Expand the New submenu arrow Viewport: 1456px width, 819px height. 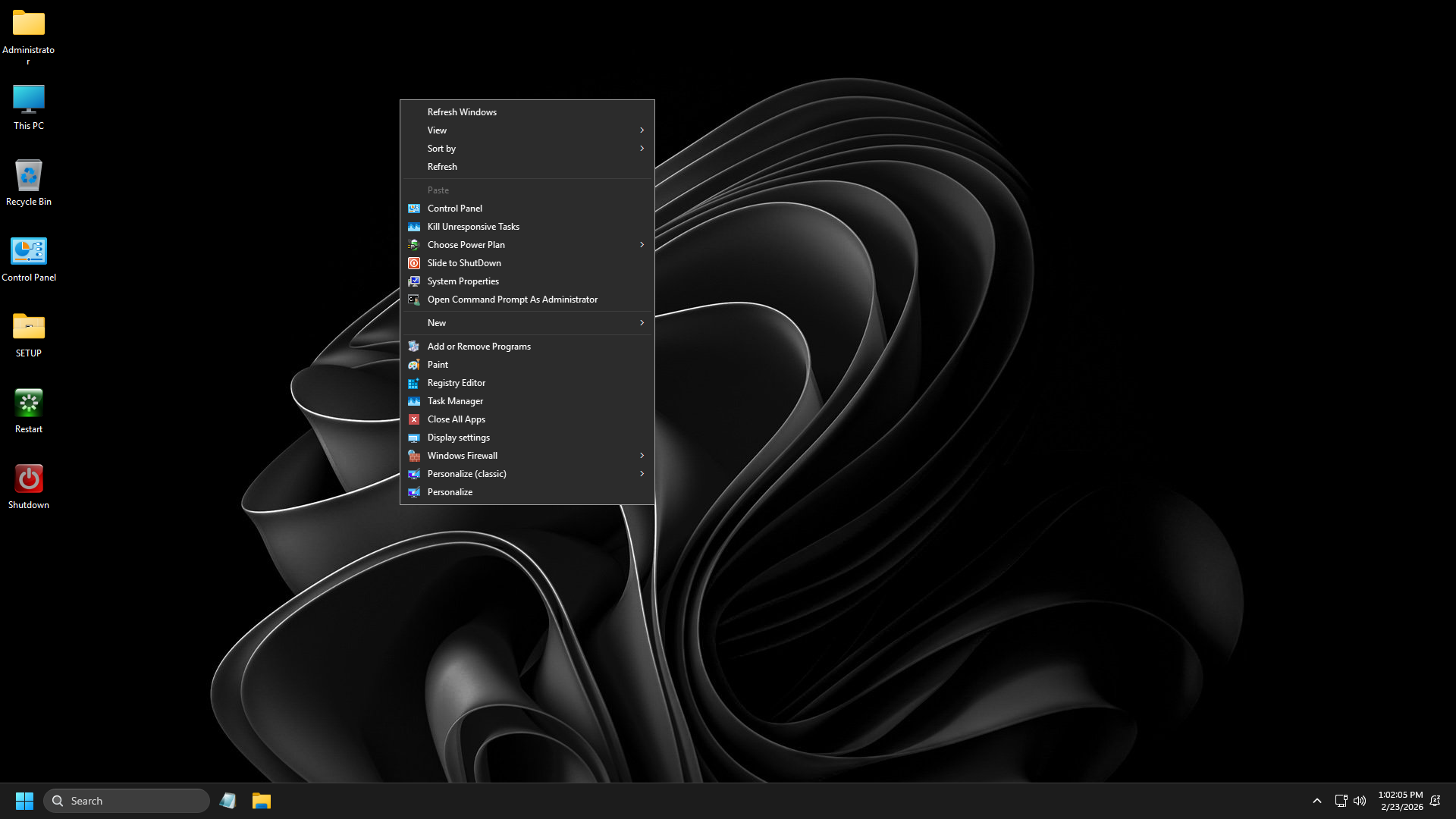click(642, 323)
